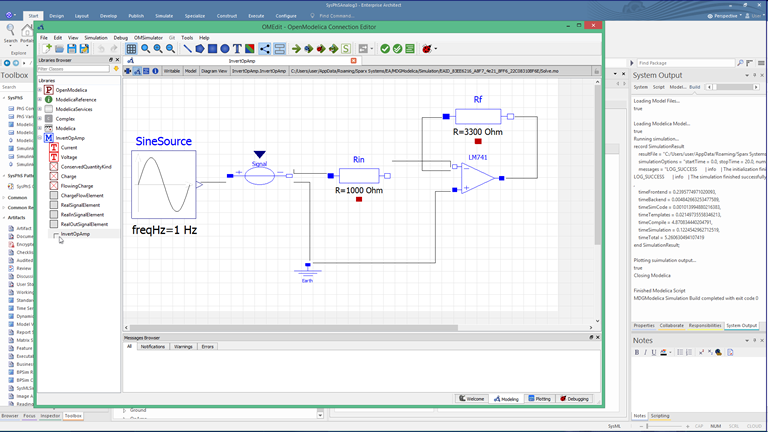The width and height of the screenshot is (768, 432).
Task: Reset zoom with the magnifier icon
Action: click(x=145, y=48)
